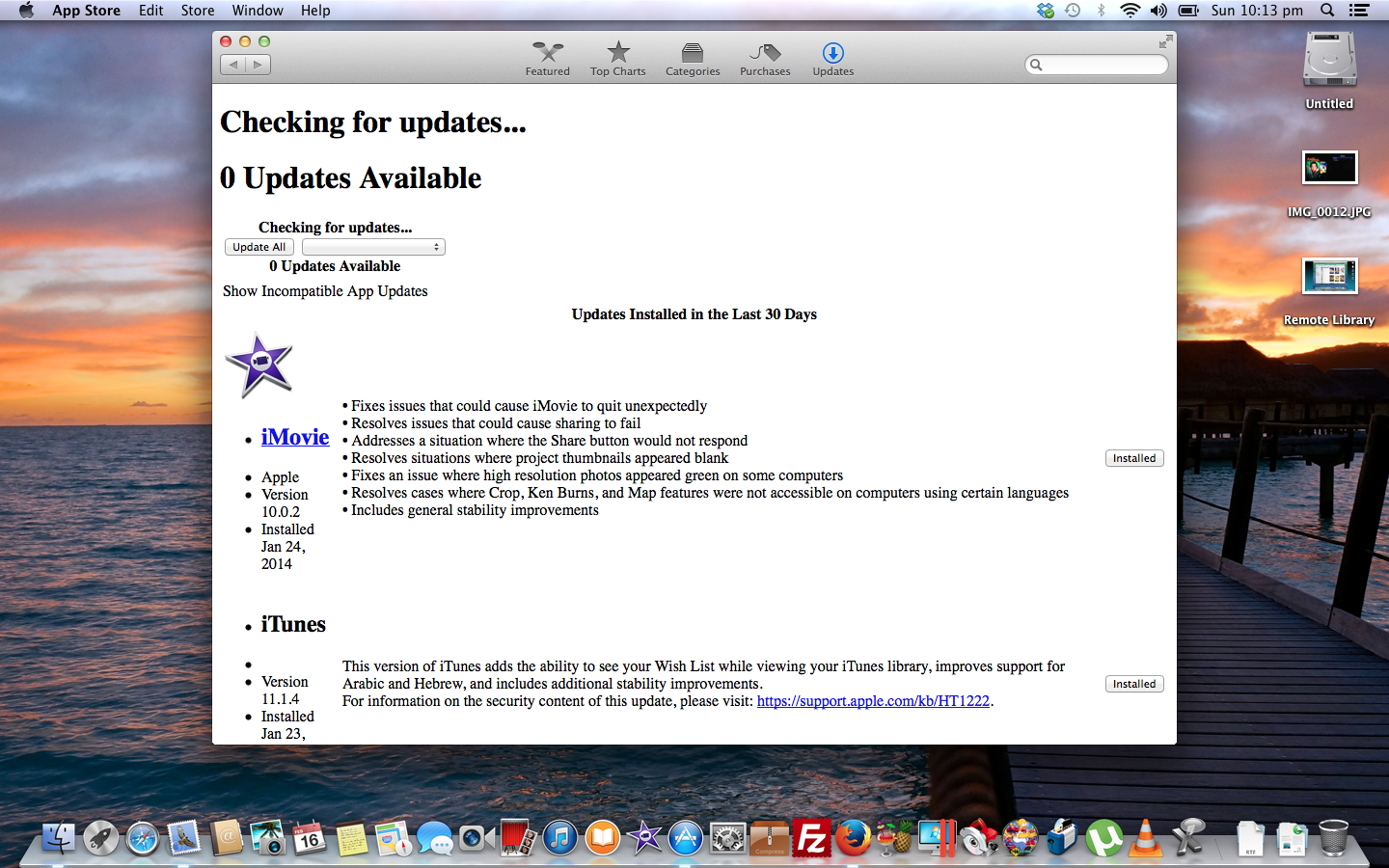This screenshot has width=1389, height=868.
Task: Select the IMG_0012.JPG desktop file
Action: 1329,183
